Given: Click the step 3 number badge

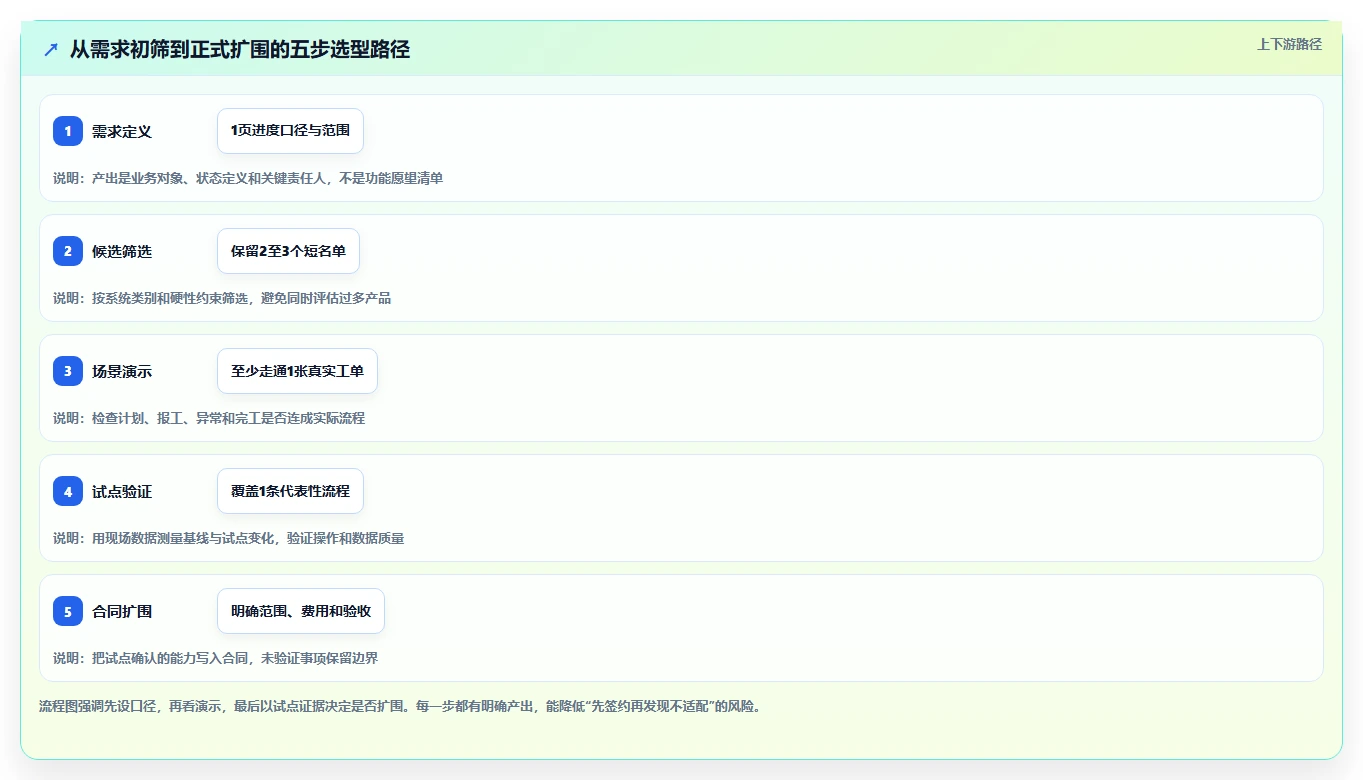Looking at the screenshot, I should pos(68,371).
